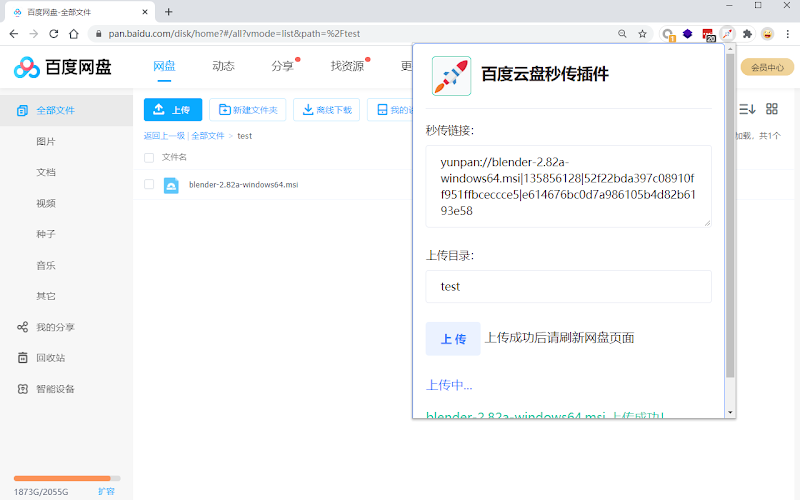The image size is (800, 500).
Task: Bookmark page with the star icon
Action: tap(642, 34)
